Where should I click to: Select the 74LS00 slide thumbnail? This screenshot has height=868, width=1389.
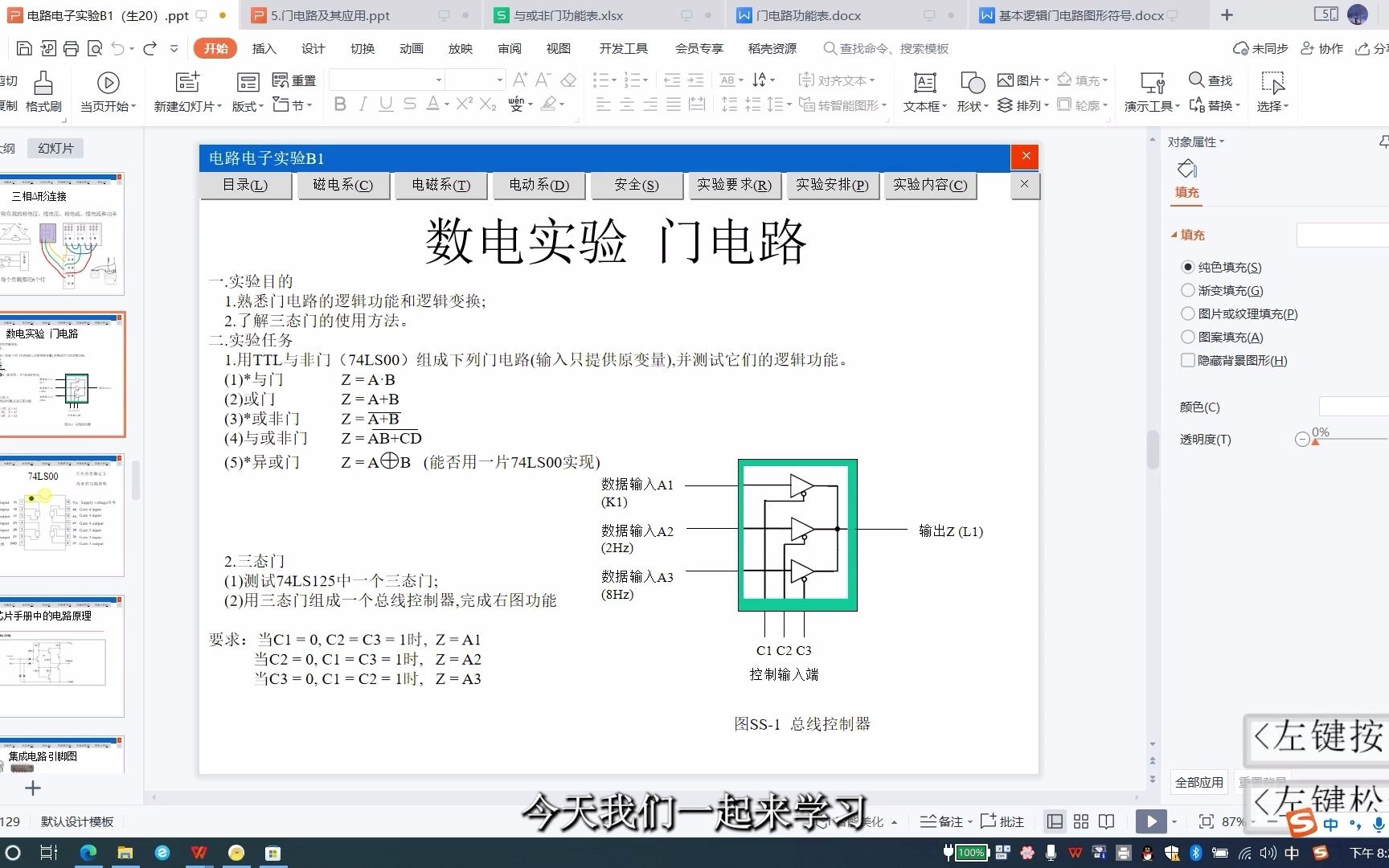(61, 514)
